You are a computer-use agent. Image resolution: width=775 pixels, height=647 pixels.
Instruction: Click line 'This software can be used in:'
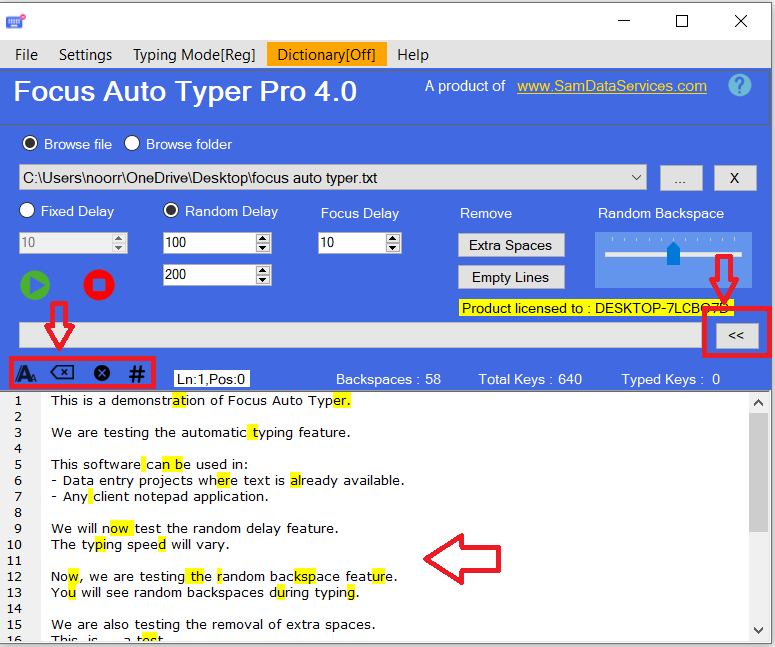(x=149, y=465)
